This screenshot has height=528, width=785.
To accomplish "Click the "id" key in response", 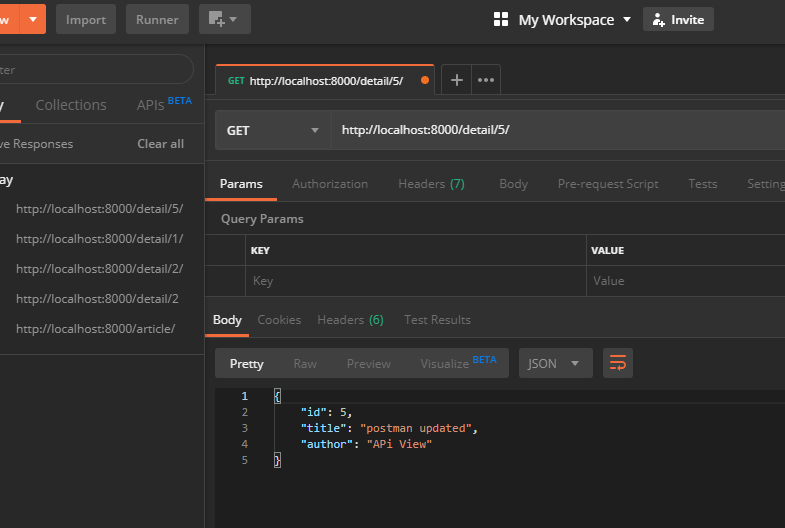I will [313, 412].
